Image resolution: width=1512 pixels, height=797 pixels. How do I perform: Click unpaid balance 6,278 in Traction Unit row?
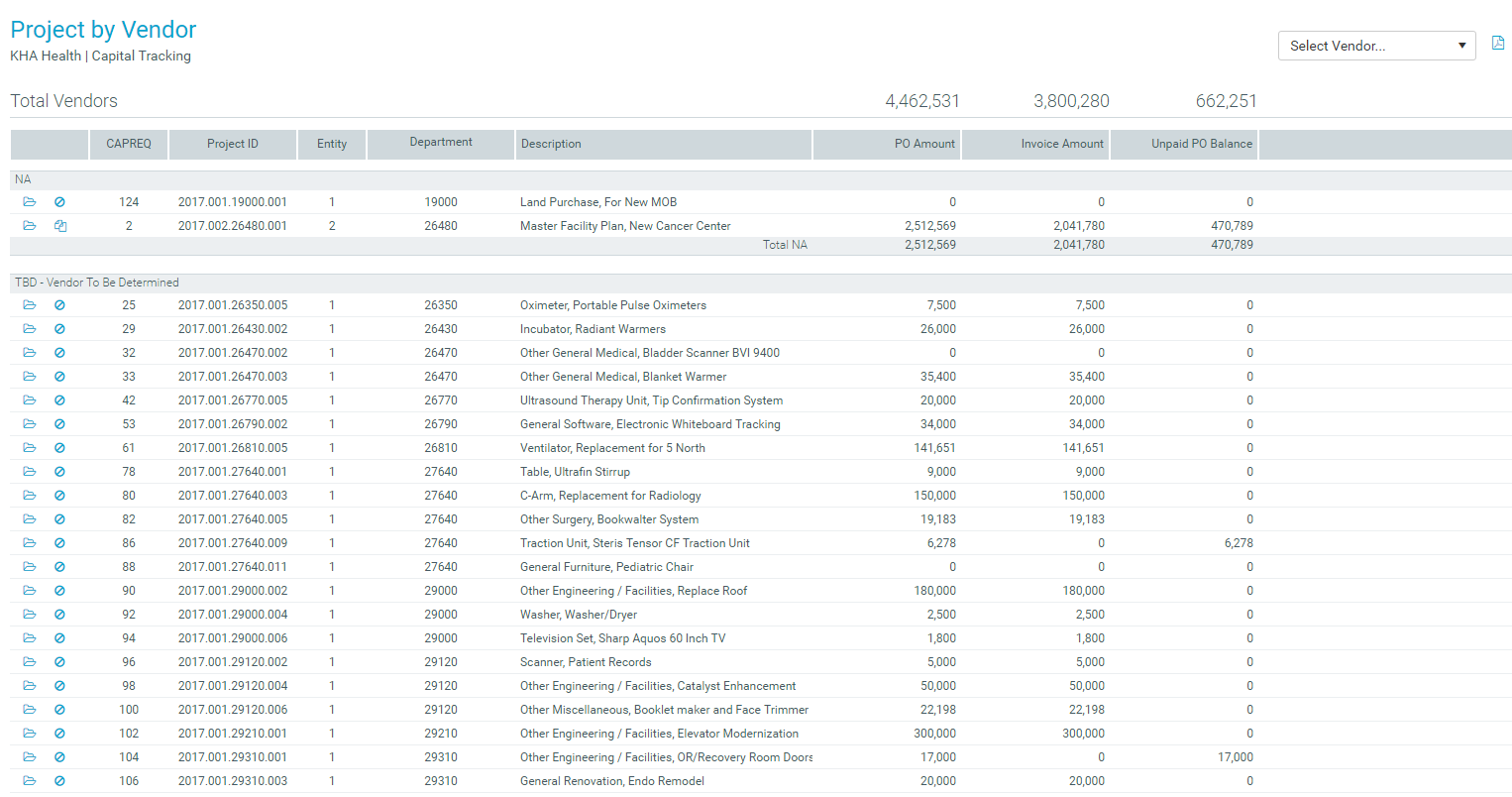point(1239,543)
